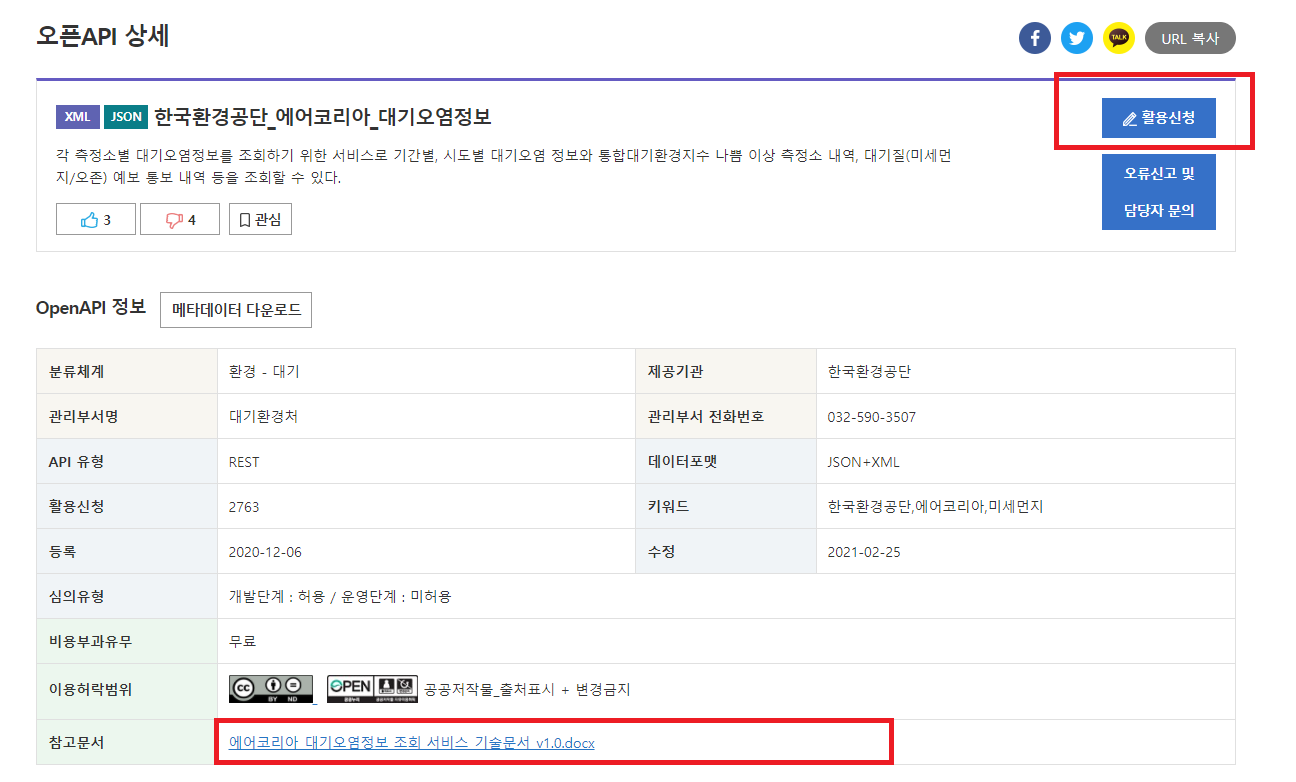This screenshot has width=1296, height=782.
Task: Select the 활용신청 count 2763
Action: coord(244,507)
